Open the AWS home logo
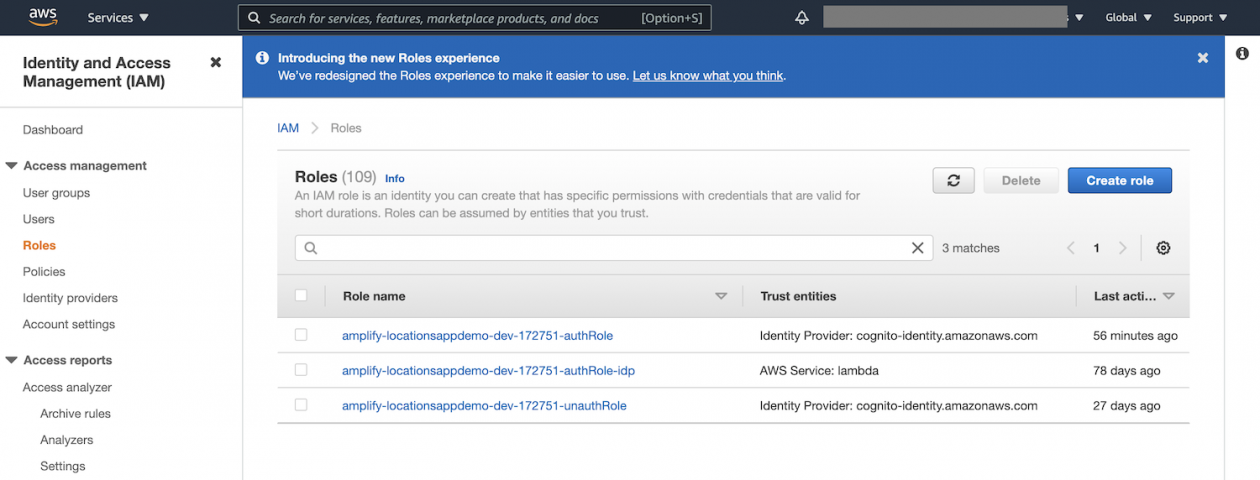Screen dimensions: 1260x480 click(x=44, y=17)
